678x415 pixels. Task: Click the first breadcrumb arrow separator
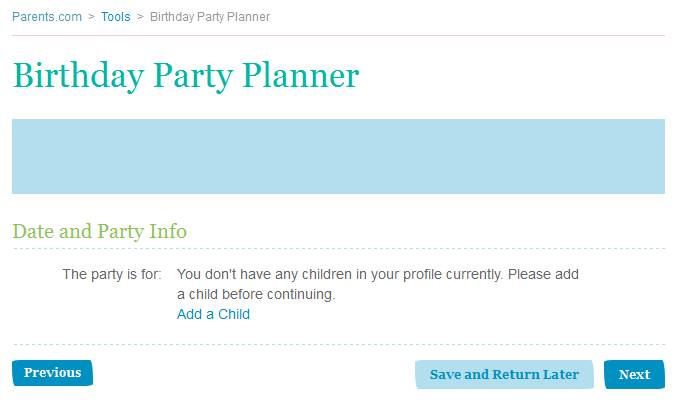tap(91, 17)
